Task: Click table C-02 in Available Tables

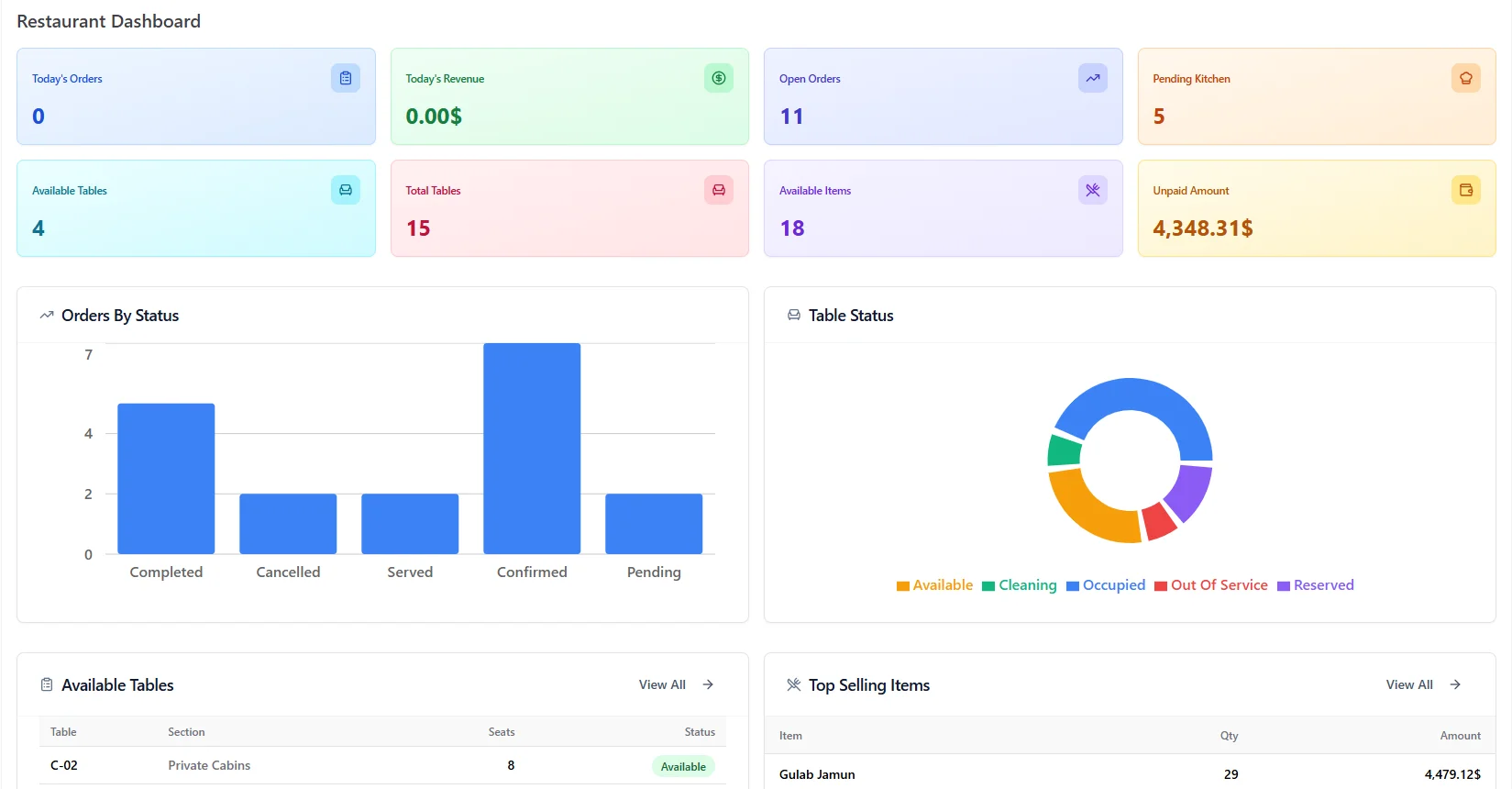Action: pos(64,765)
